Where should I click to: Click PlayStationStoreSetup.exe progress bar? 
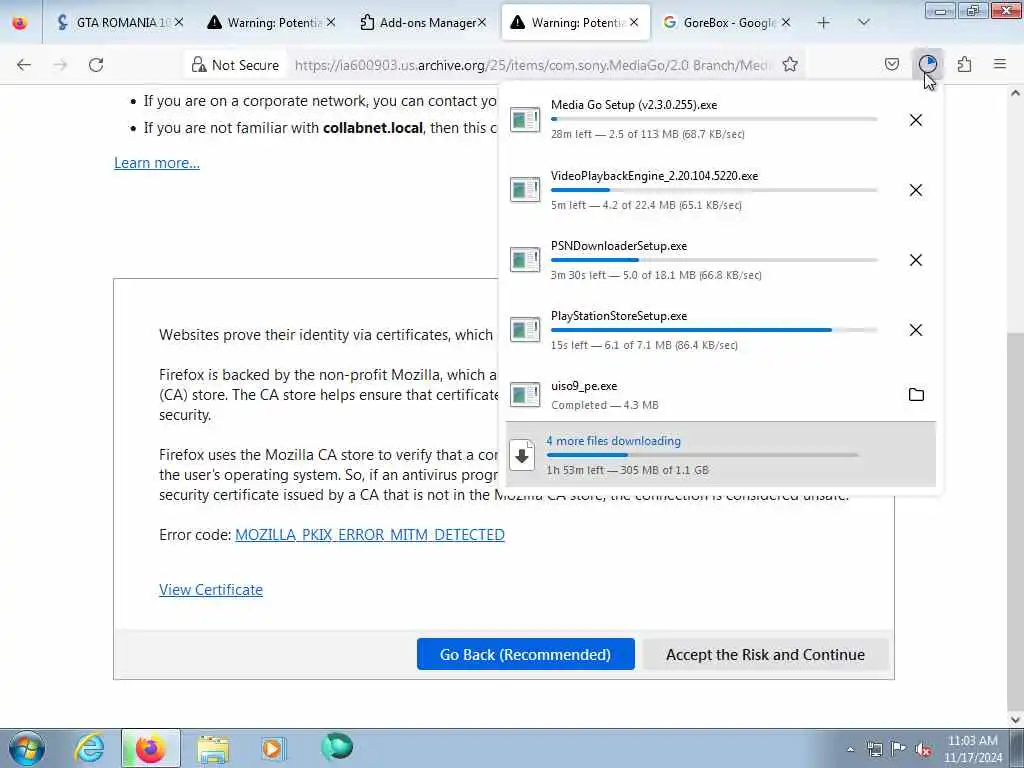(x=714, y=330)
